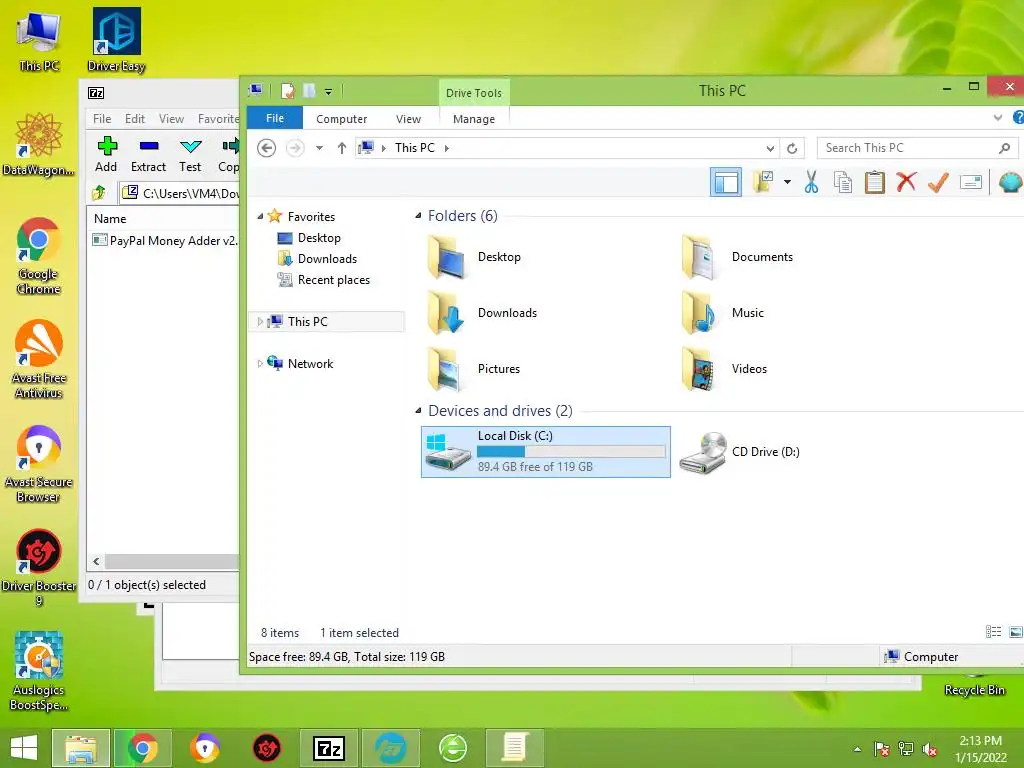
Task: Go up one folder in 7-Zip
Action: click(99, 193)
